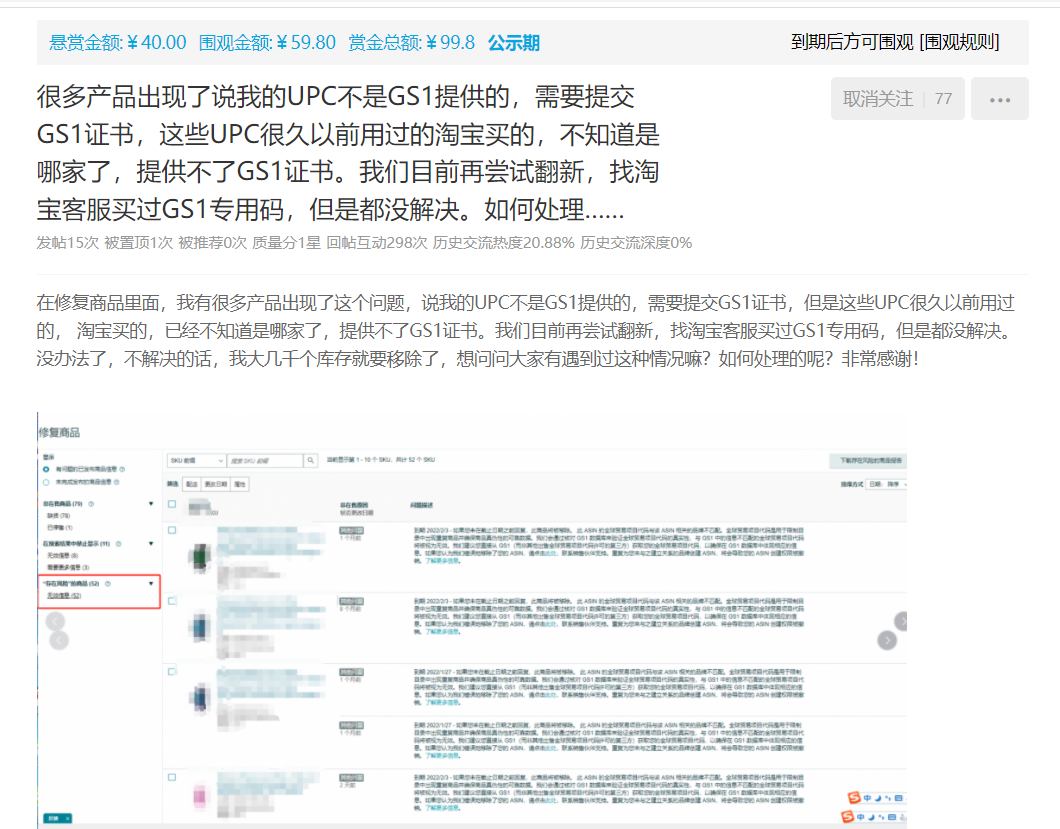The image size is (1060, 829).
Task: Tick checkbox for the pink product row
Action: 172,778
